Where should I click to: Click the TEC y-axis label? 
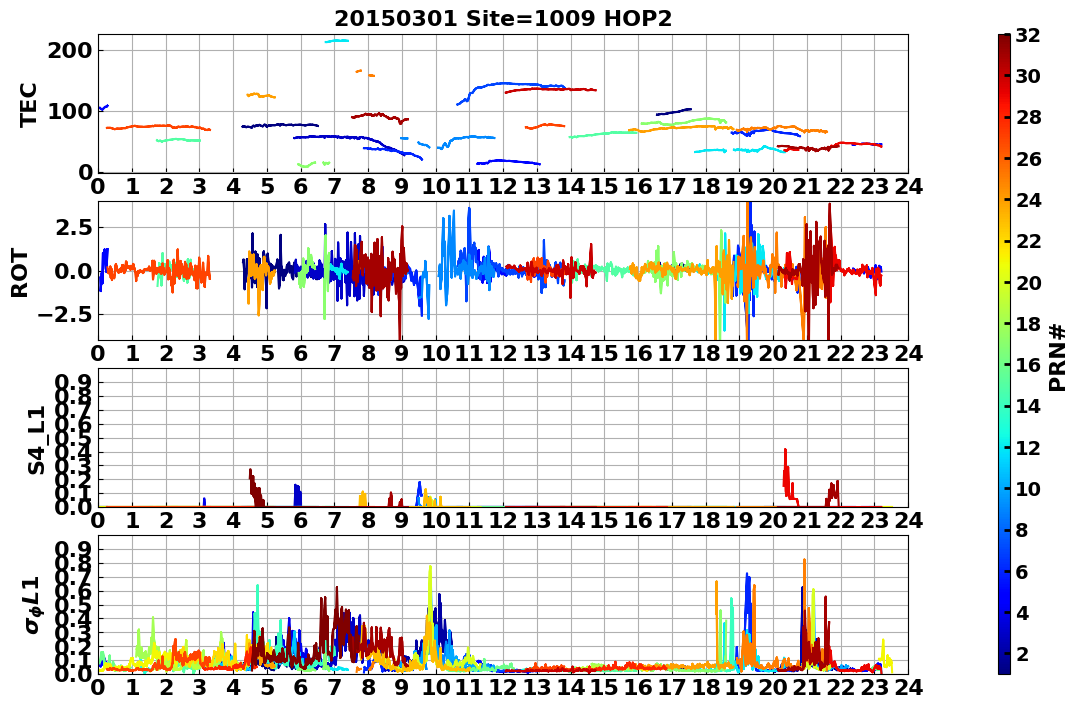27,104
